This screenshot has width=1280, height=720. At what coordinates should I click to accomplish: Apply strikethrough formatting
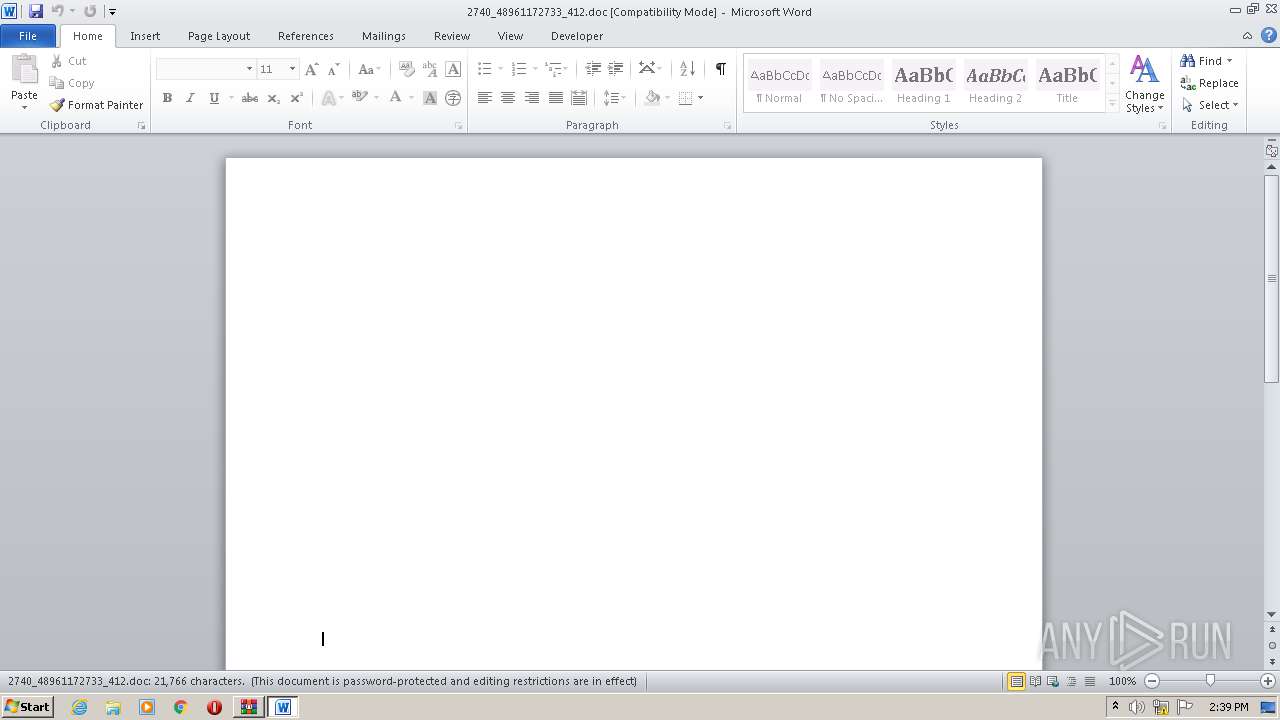tap(250, 98)
